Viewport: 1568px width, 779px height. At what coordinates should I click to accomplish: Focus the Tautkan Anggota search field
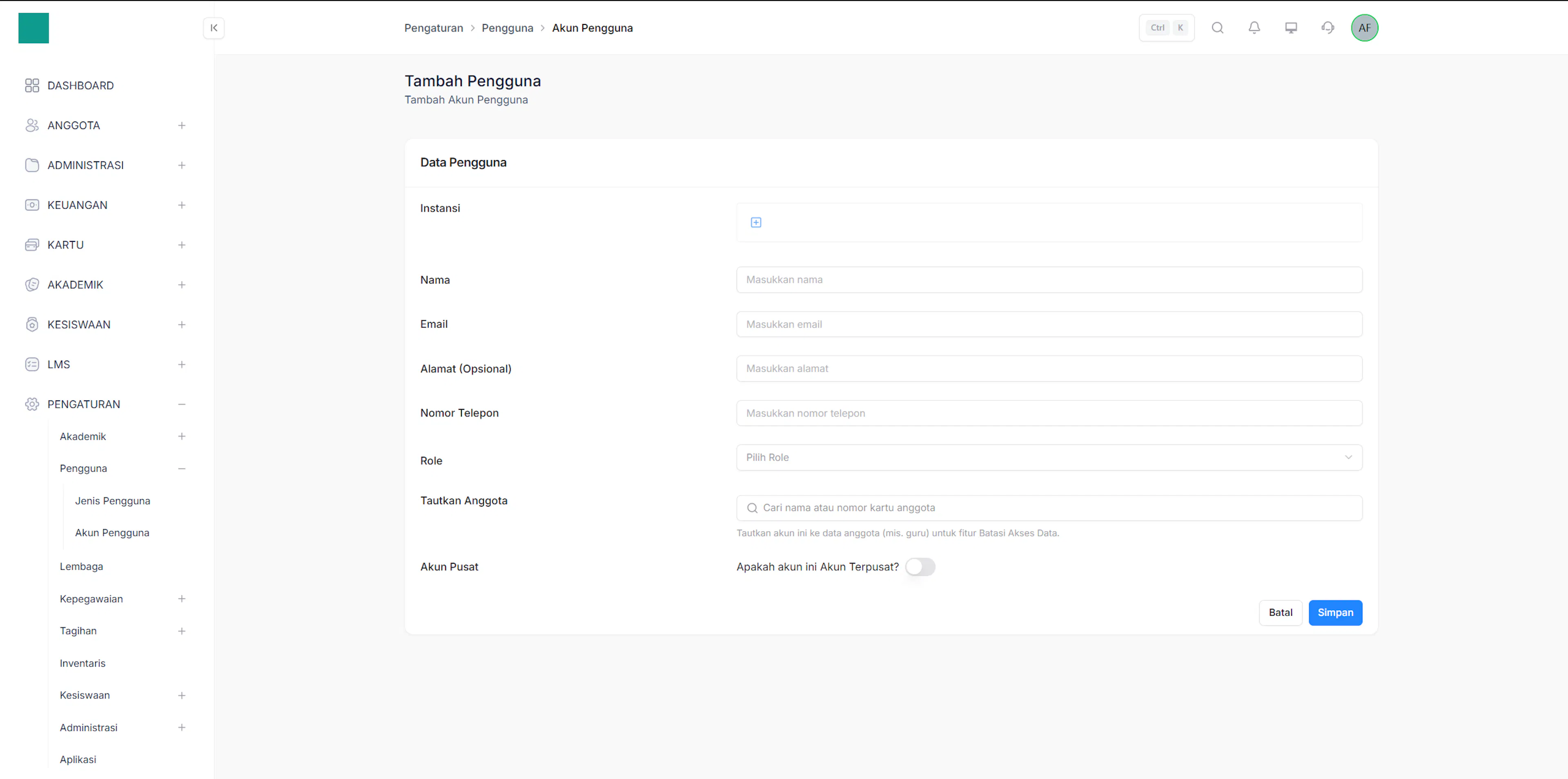click(1049, 508)
